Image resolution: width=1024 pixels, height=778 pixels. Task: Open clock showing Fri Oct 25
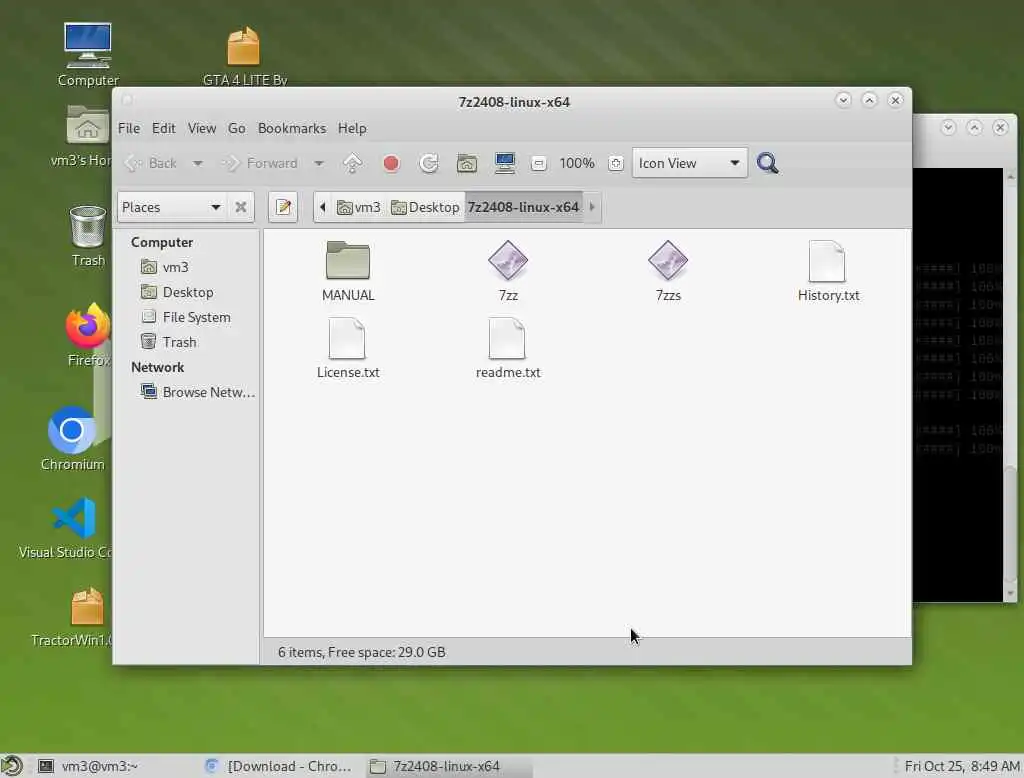(961, 766)
